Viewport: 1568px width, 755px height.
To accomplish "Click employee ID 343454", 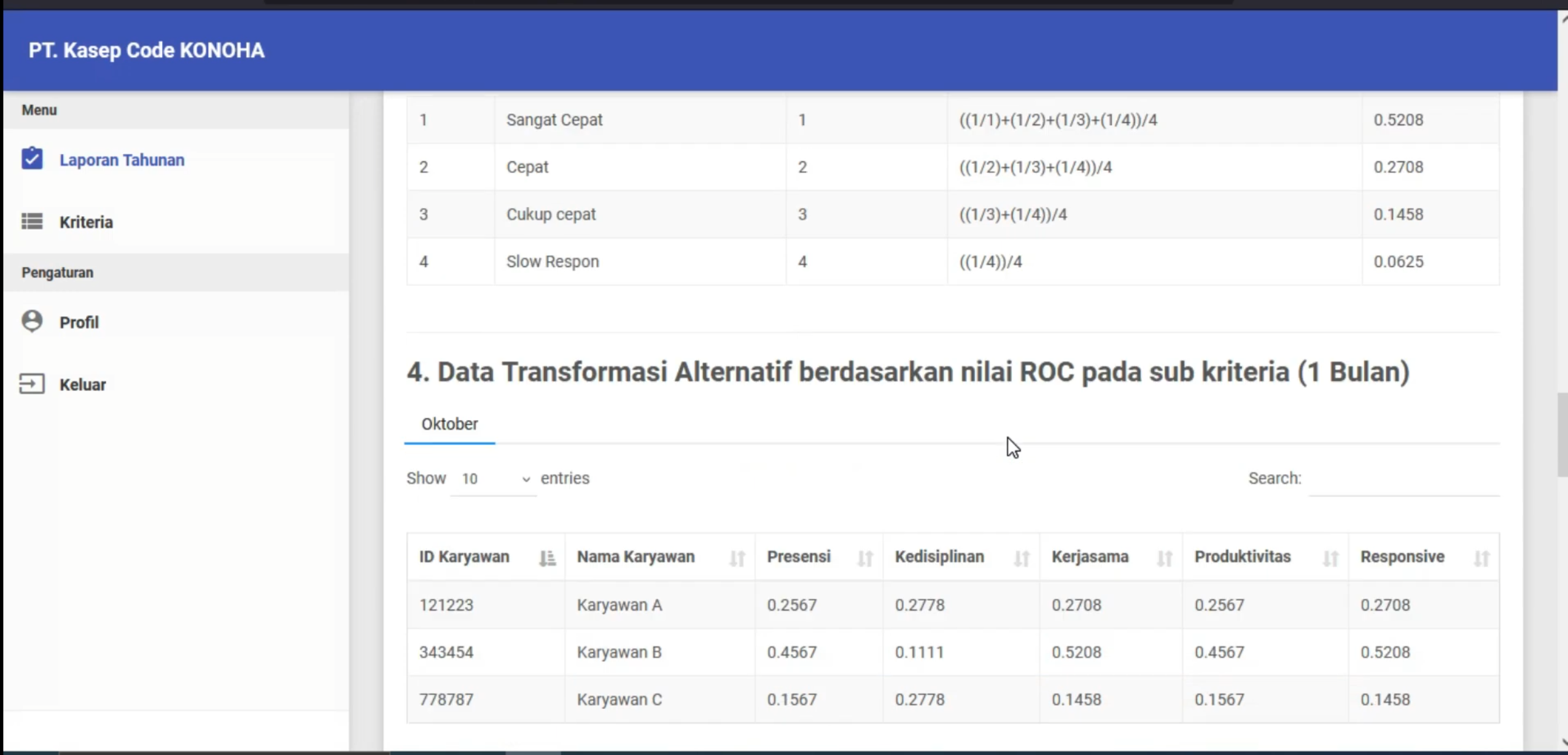I will tap(446, 652).
